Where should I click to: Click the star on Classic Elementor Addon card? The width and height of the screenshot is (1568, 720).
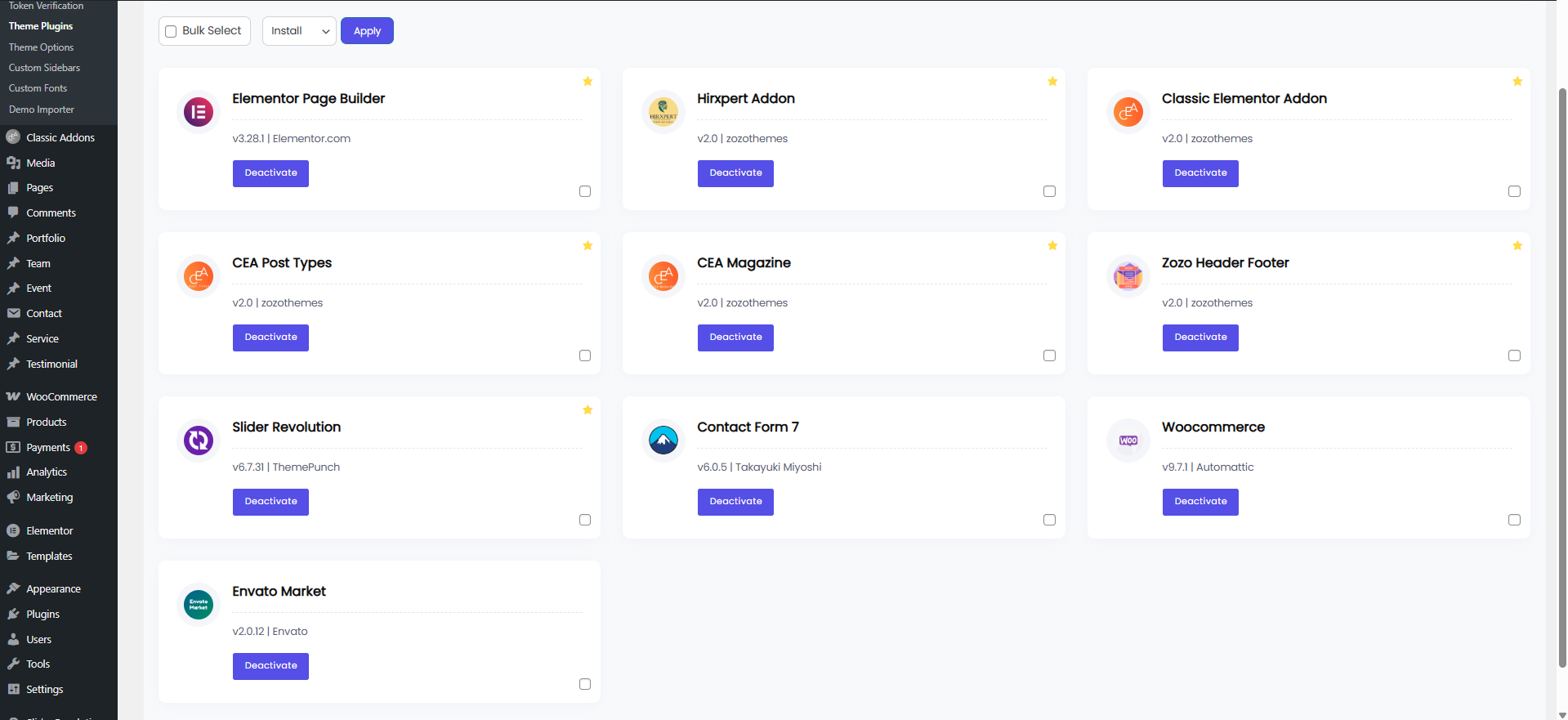click(x=1517, y=81)
